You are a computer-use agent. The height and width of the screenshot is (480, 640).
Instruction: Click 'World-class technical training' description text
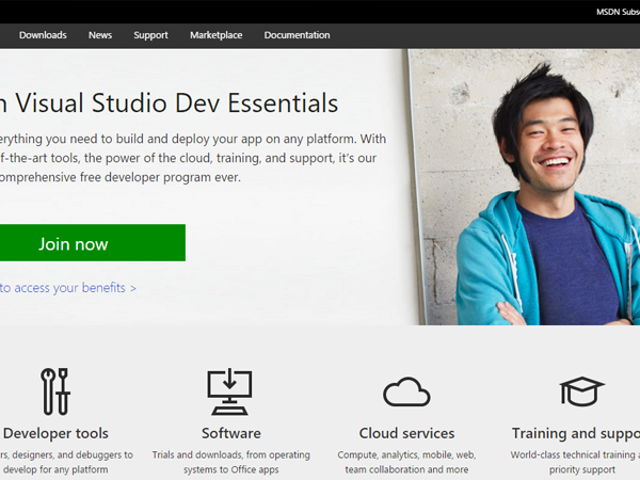point(575,455)
